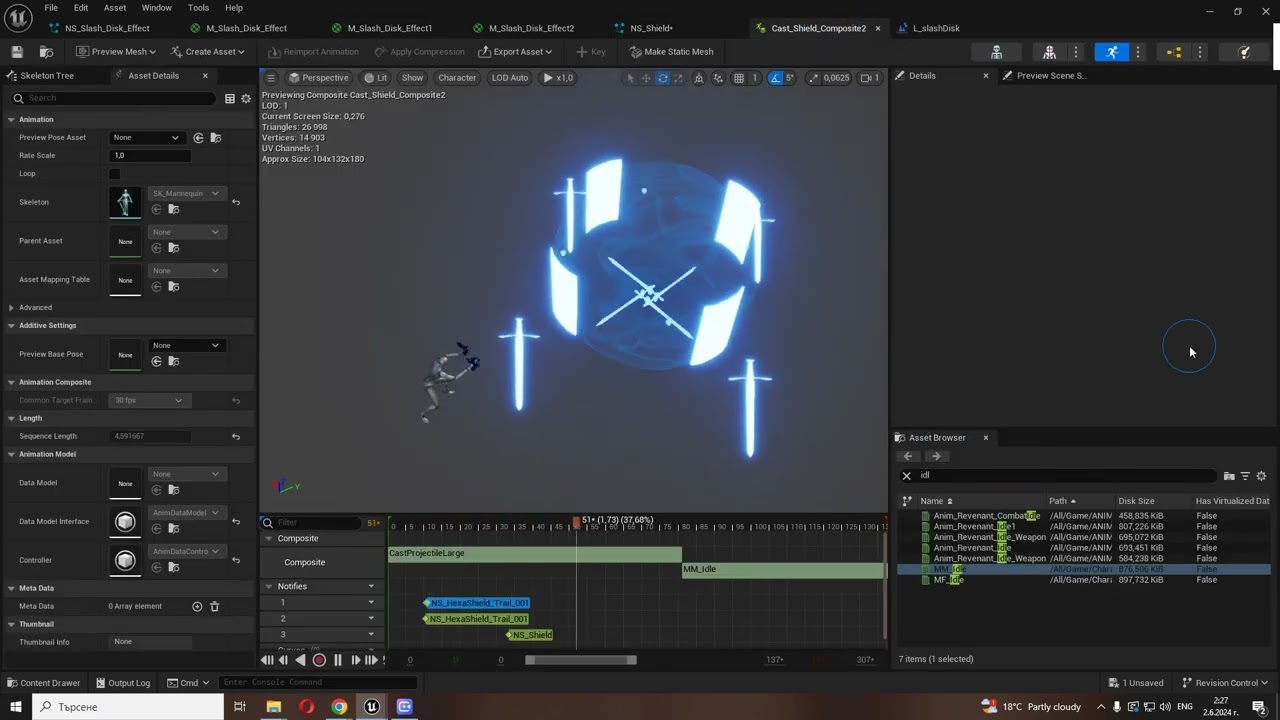Play the animation in reverse
The height and width of the screenshot is (720, 1280).
click(301, 660)
